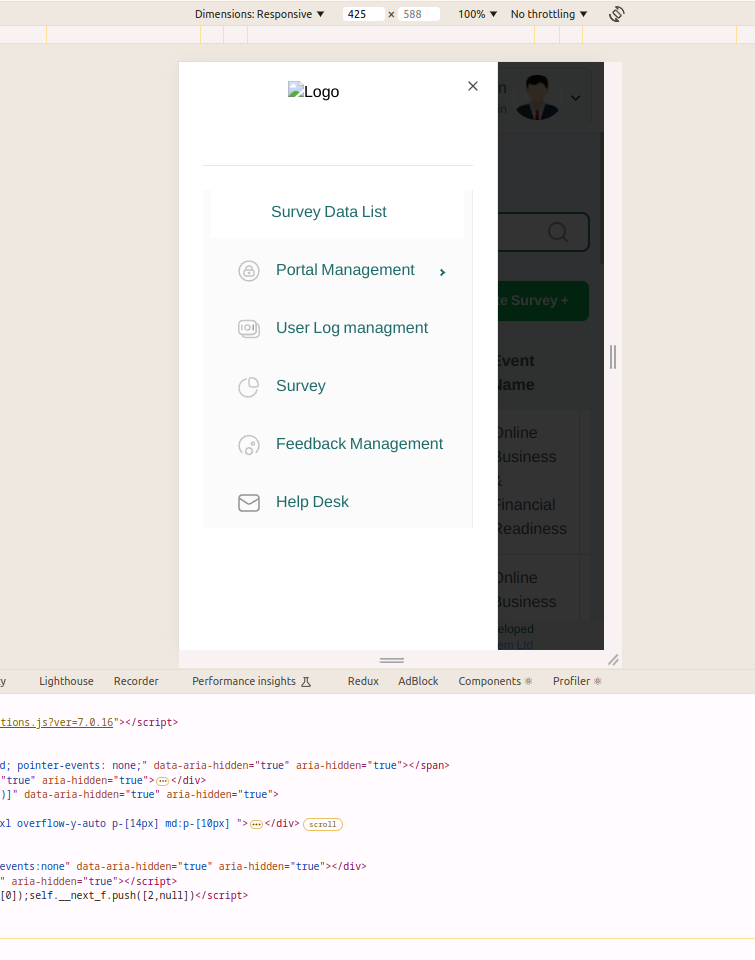The image size is (755, 960).
Task: Open the AdBlock DevTools tab
Action: click(x=418, y=681)
